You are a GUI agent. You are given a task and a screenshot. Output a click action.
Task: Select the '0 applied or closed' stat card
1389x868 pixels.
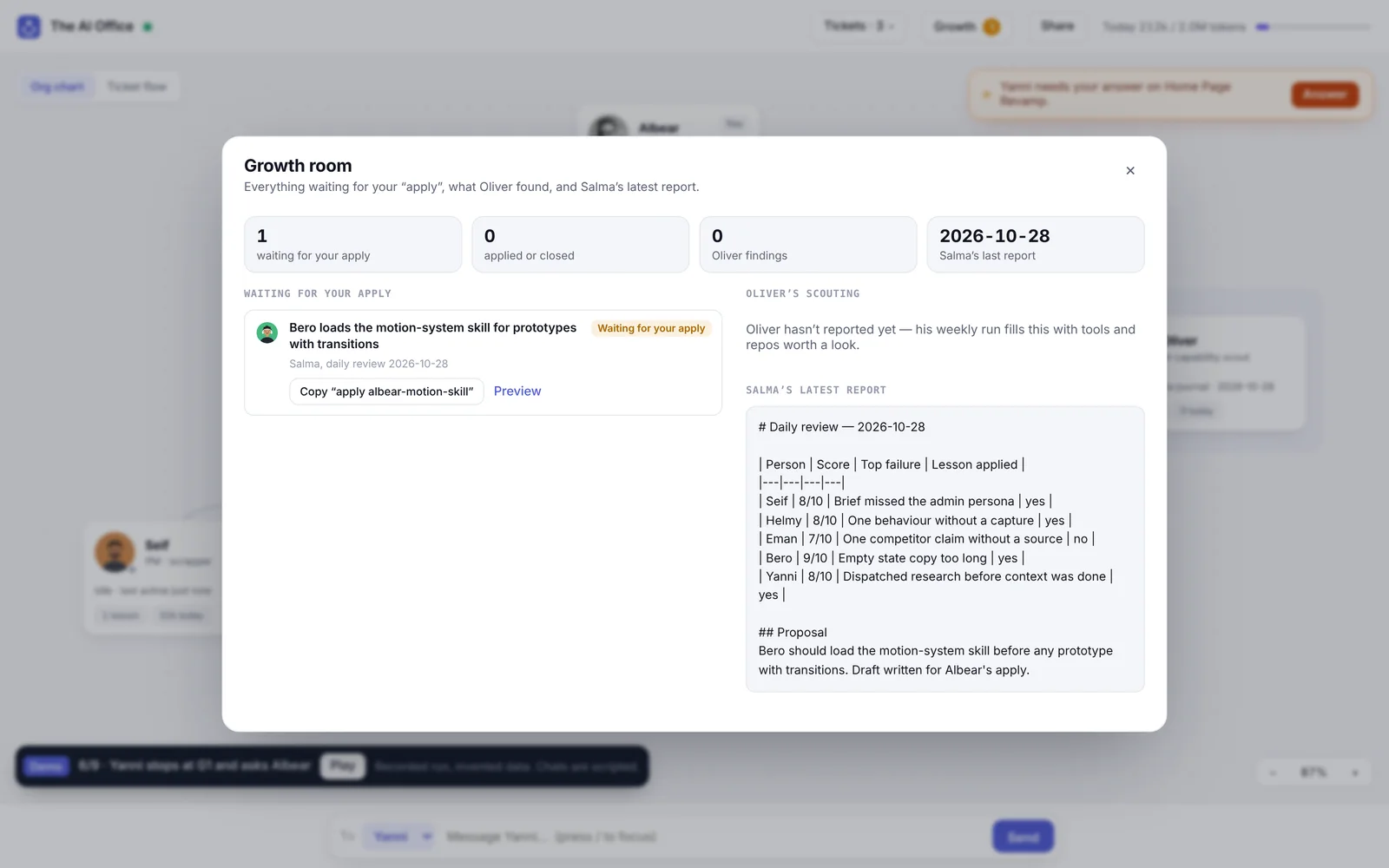pyautogui.click(x=580, y=244)
